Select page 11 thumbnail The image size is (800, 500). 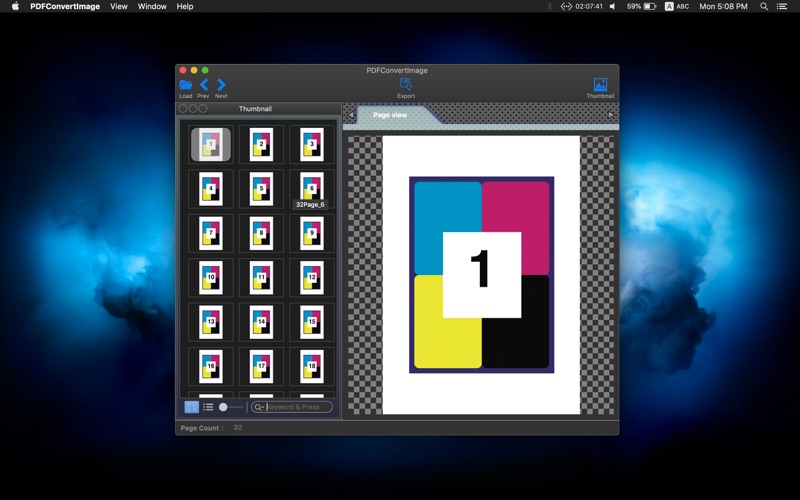tap(261, 278)
